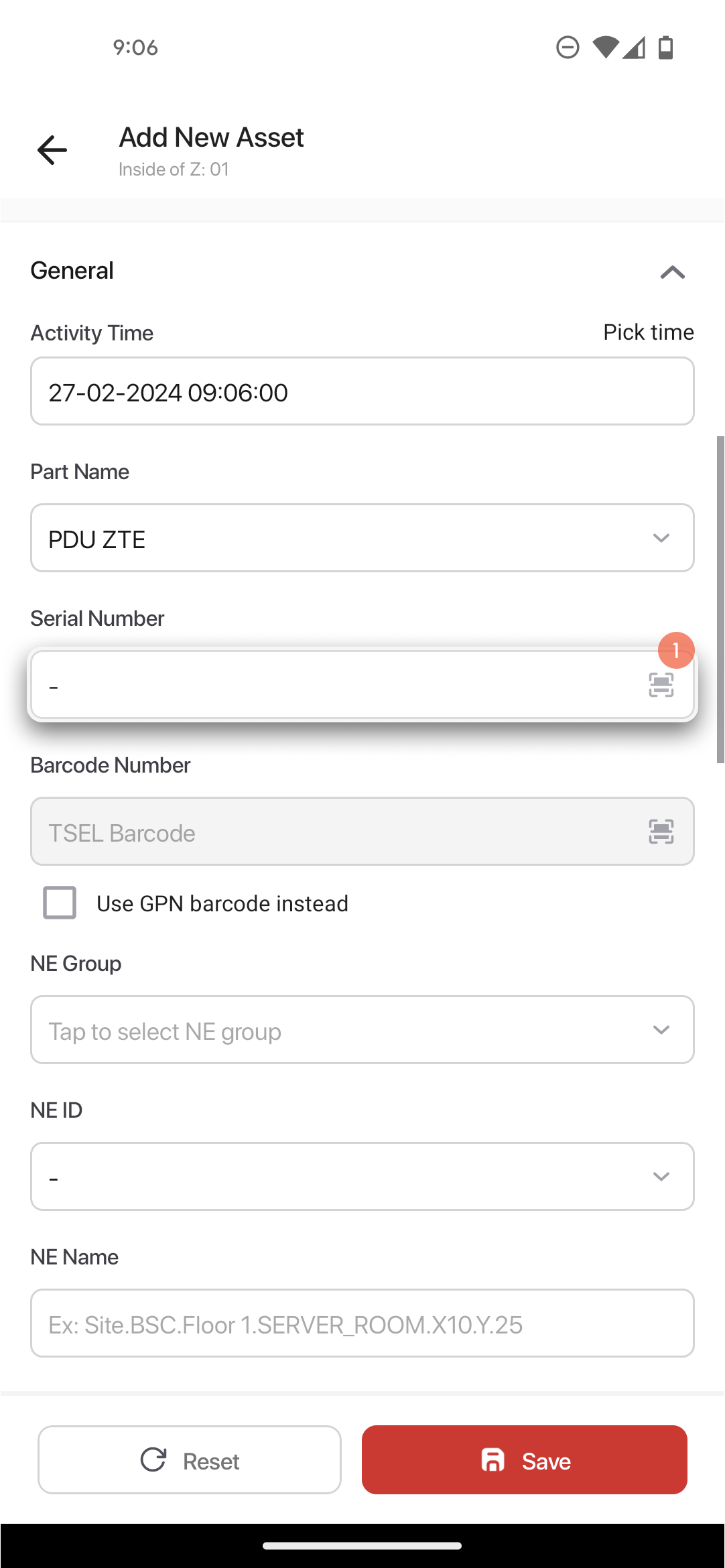
Task: Open the Part Name dropdown PDU ZTE
Action: click(x=362, y=538)
